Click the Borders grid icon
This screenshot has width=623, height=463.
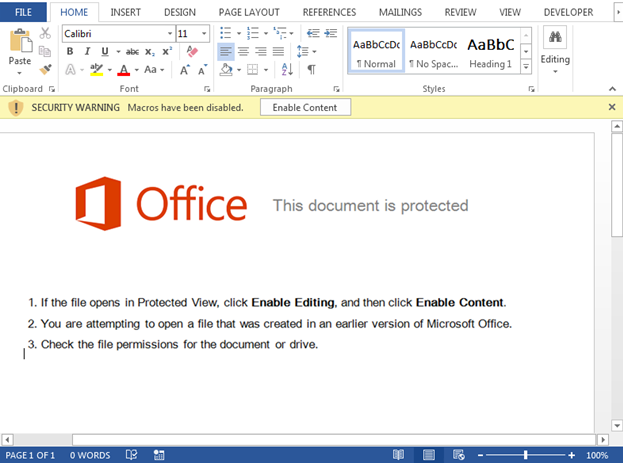[252, 70]
